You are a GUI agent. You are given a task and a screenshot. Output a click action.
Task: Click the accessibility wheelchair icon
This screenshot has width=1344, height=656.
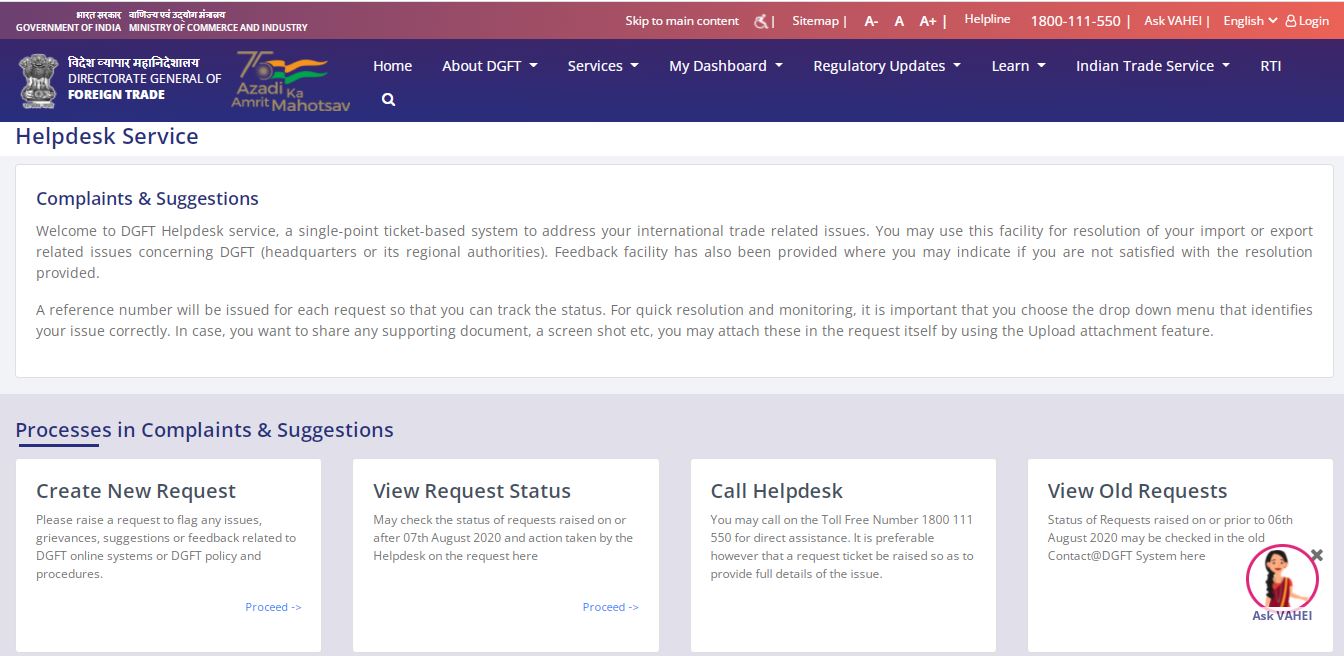tap(761, 19)
